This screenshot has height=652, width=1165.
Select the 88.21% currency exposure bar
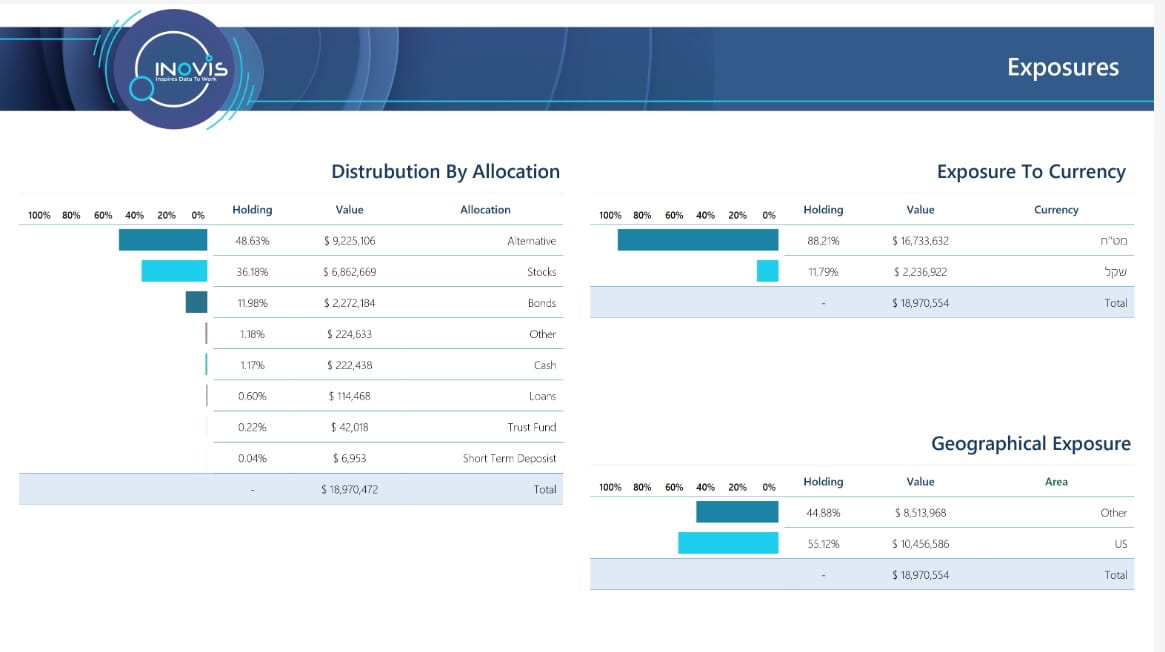(x=697, y=240)
